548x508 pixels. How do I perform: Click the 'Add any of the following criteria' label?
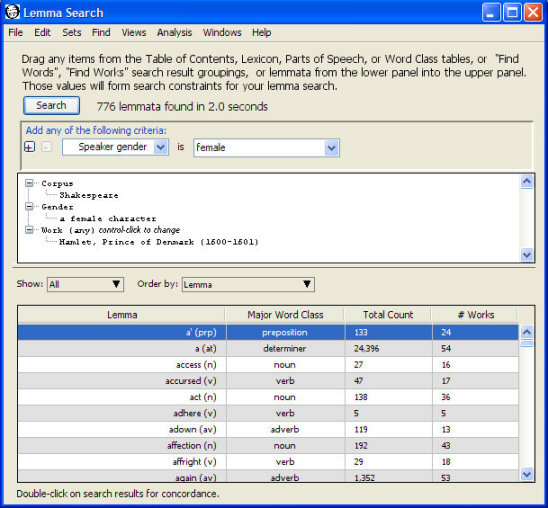(x=96, y=130)
